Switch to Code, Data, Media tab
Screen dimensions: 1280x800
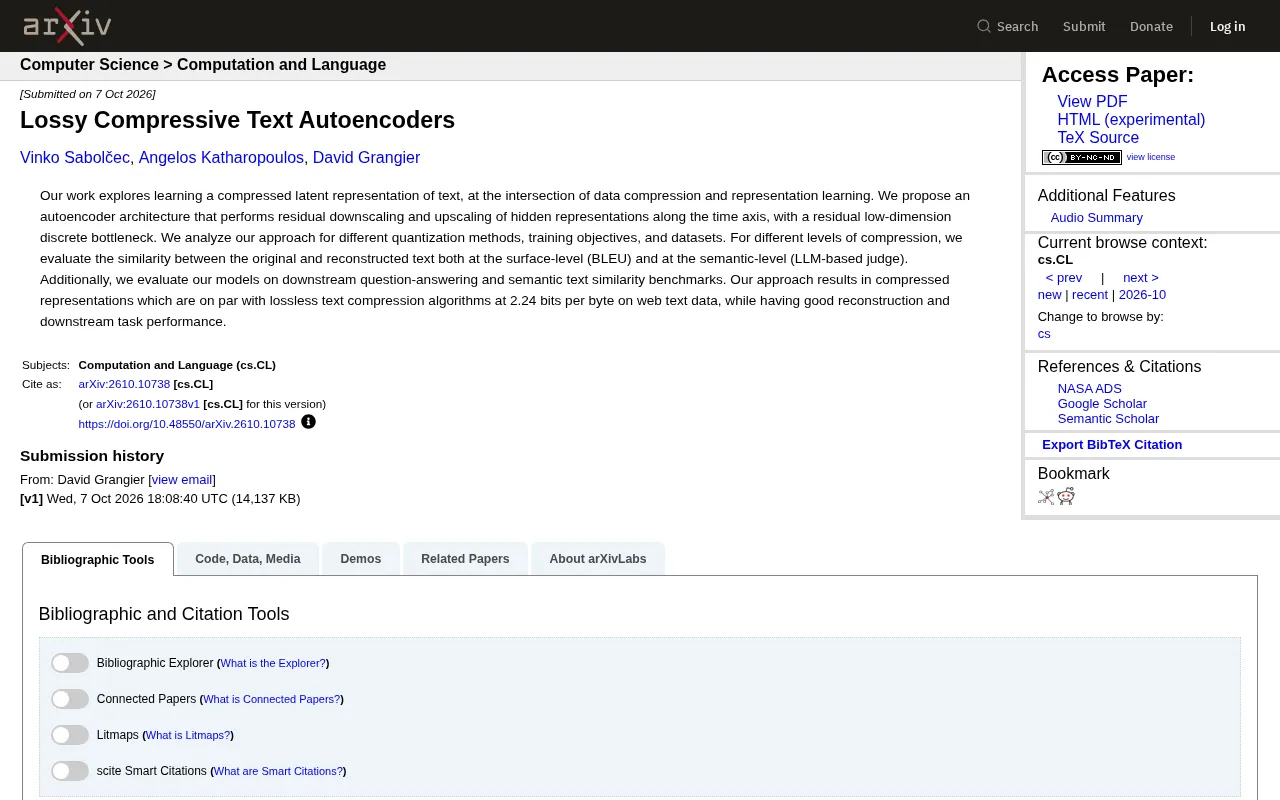click(x=248, y=559)
